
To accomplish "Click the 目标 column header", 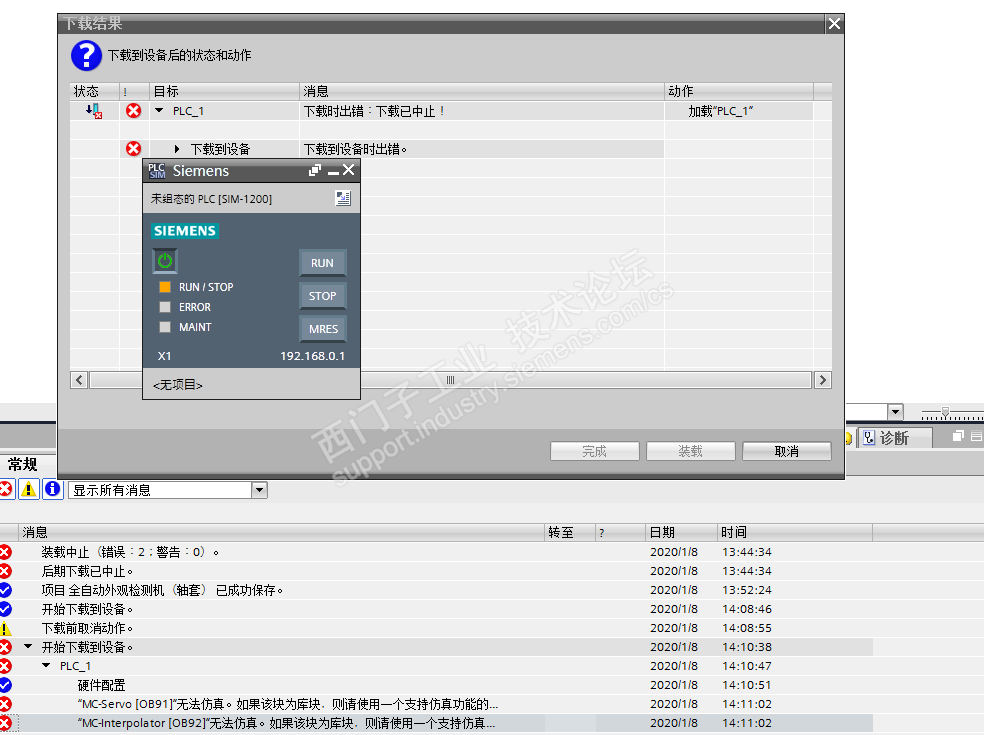I will click(224, 92).
